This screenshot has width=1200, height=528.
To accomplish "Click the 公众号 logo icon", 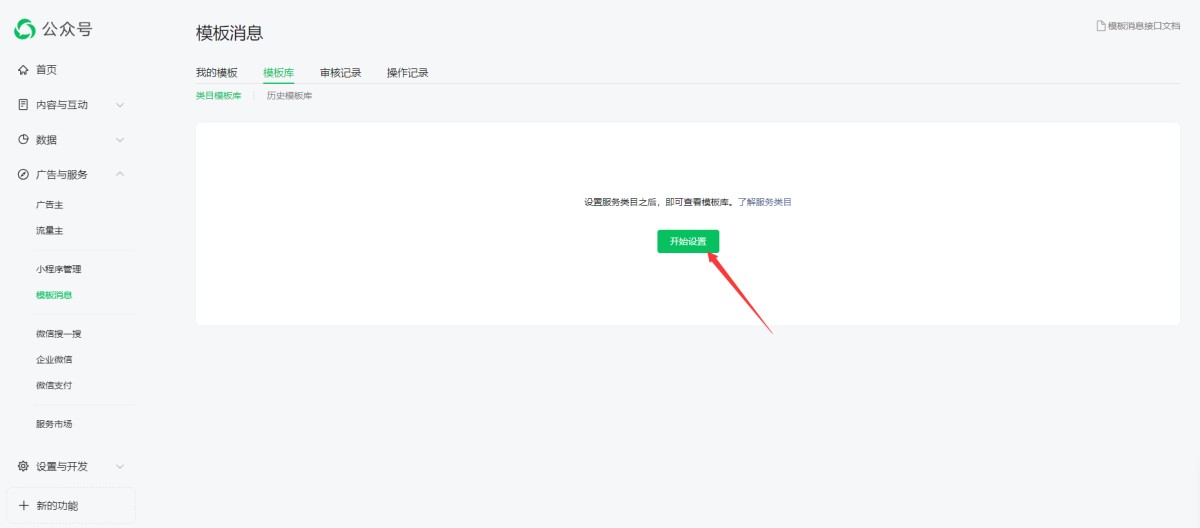I will coord(24,30).
